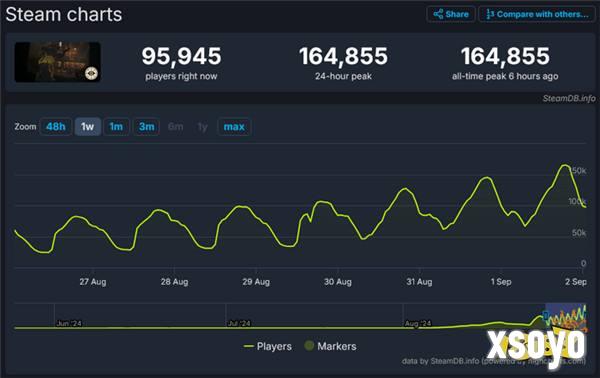This screenshot has height=378, width=600.
Task: Toggle the Players series in legend
Action: pyautogui.click(x=268, y=346)
